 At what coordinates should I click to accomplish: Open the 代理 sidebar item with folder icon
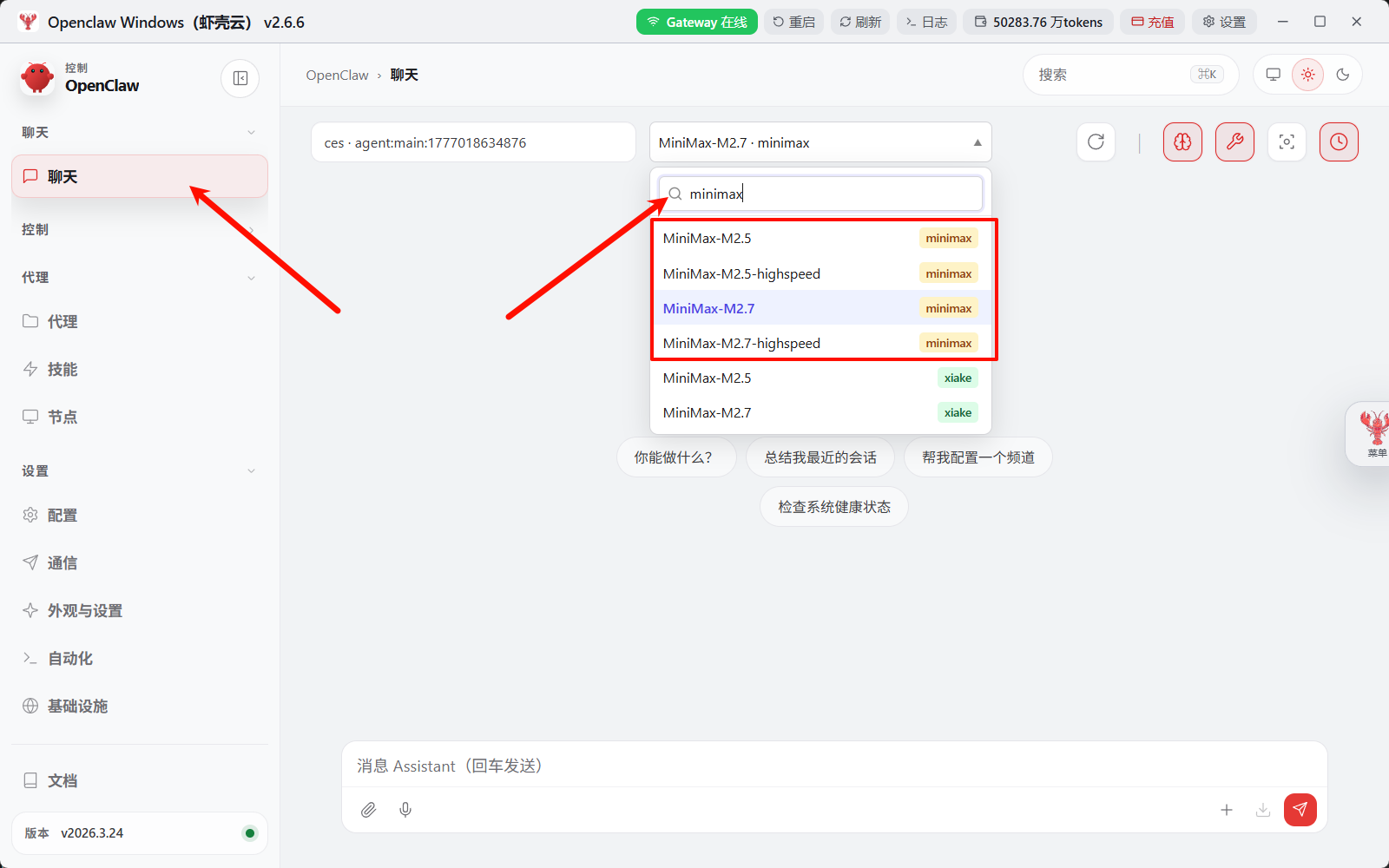(x=140, y=321)
